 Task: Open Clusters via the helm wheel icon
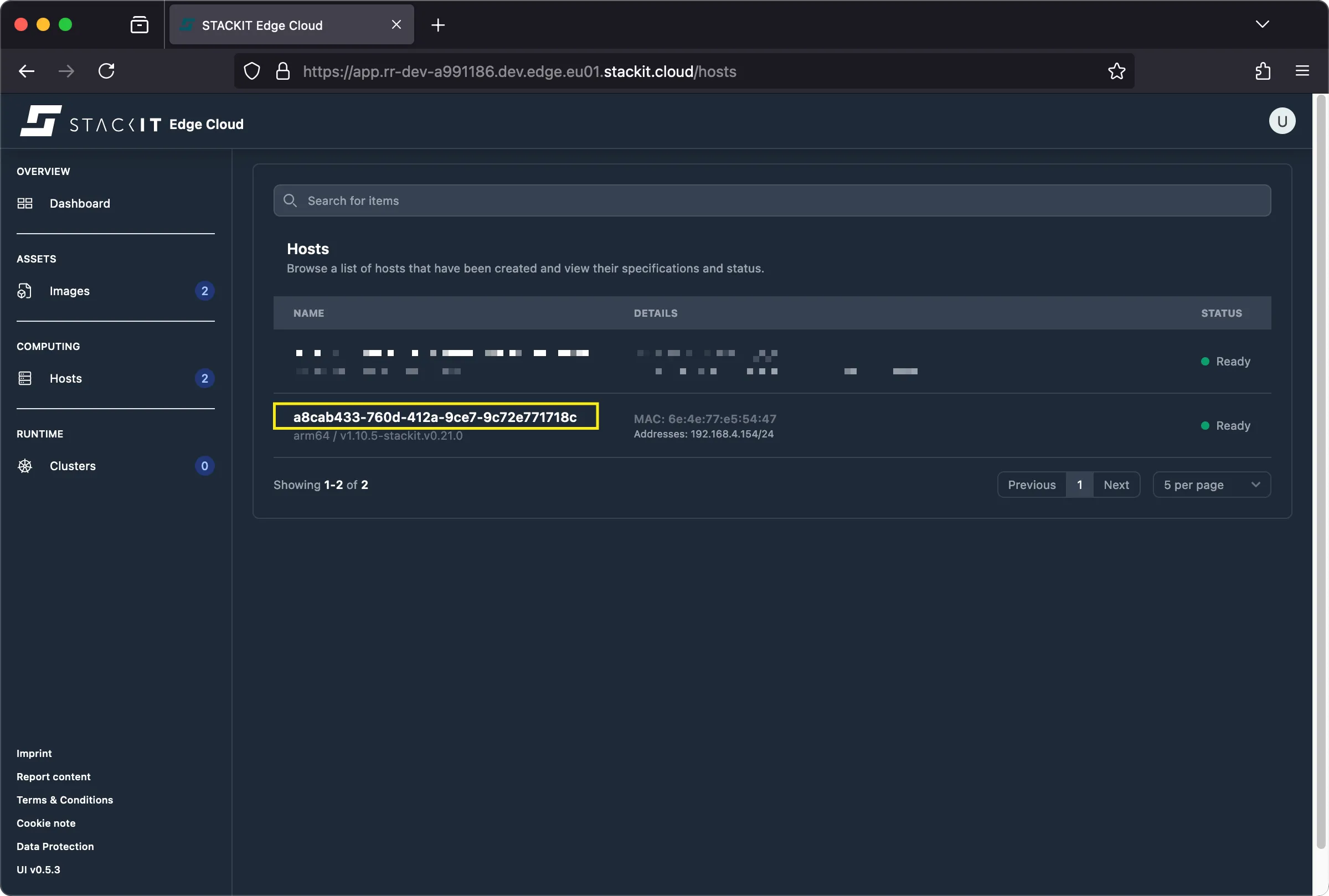[x=24, y=466]
